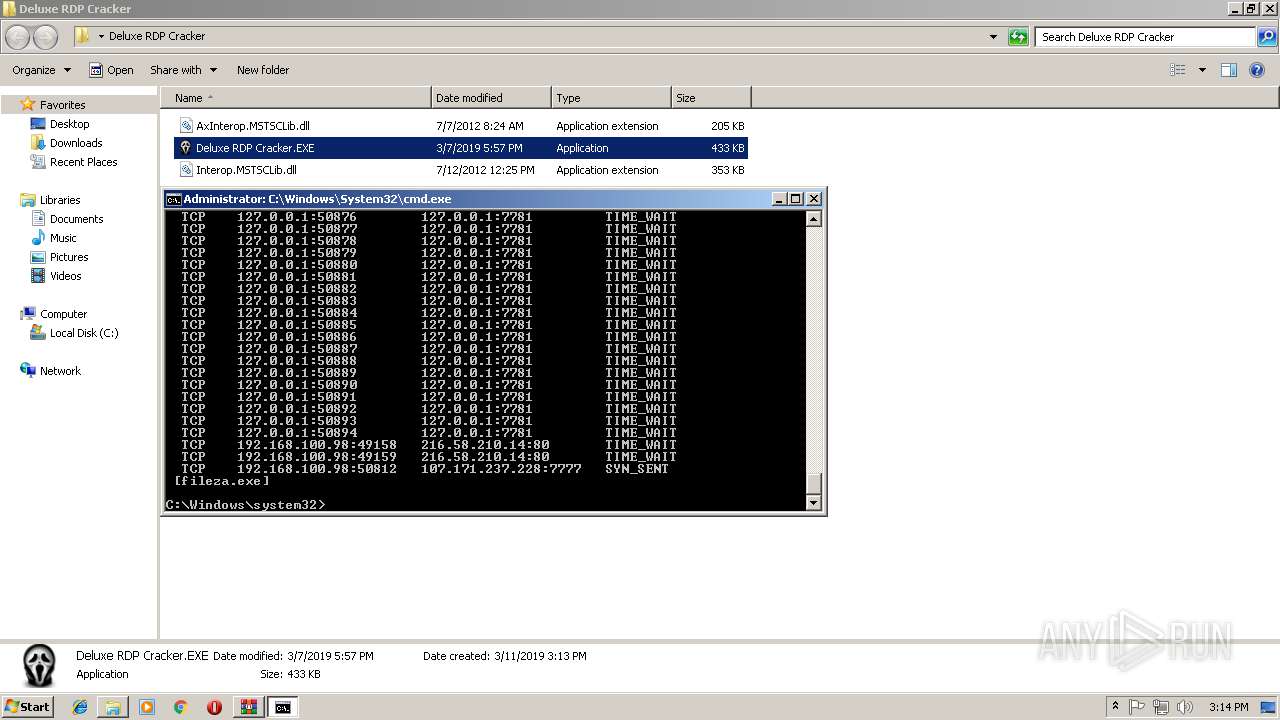Show hidden tray icons arrow
Screen dimensions: 1280x720
pos(1115,707)
